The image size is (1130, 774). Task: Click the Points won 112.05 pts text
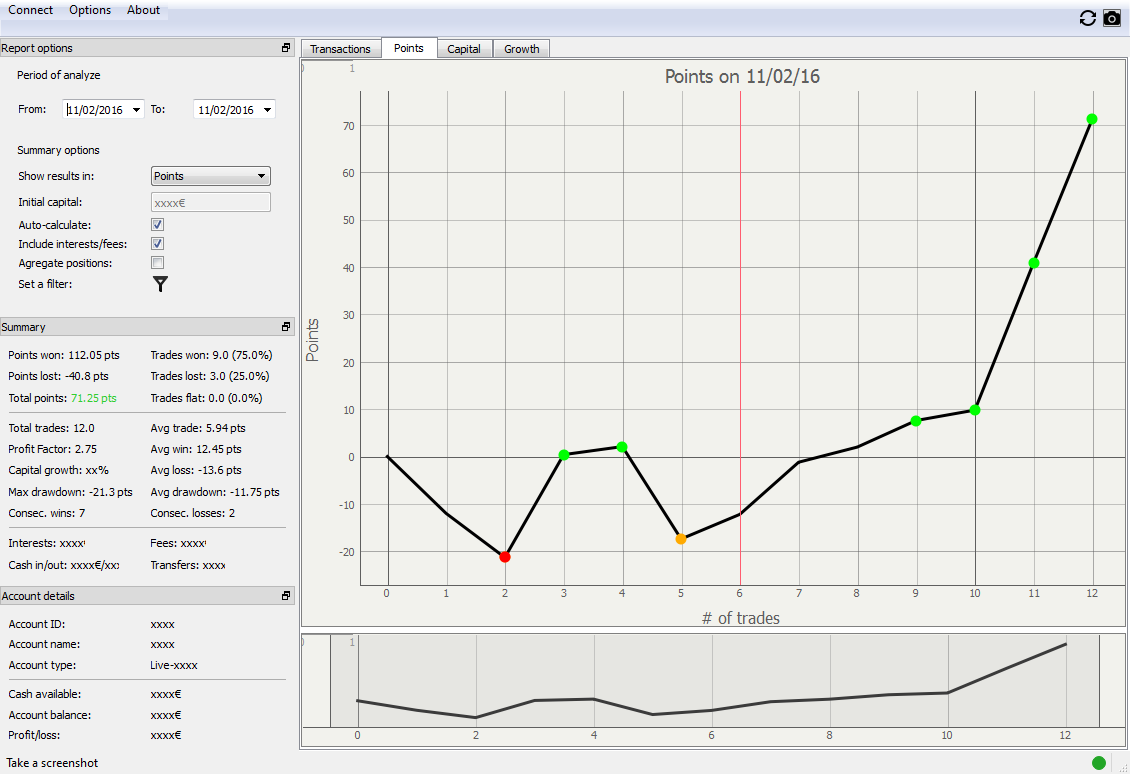point(64,355)
